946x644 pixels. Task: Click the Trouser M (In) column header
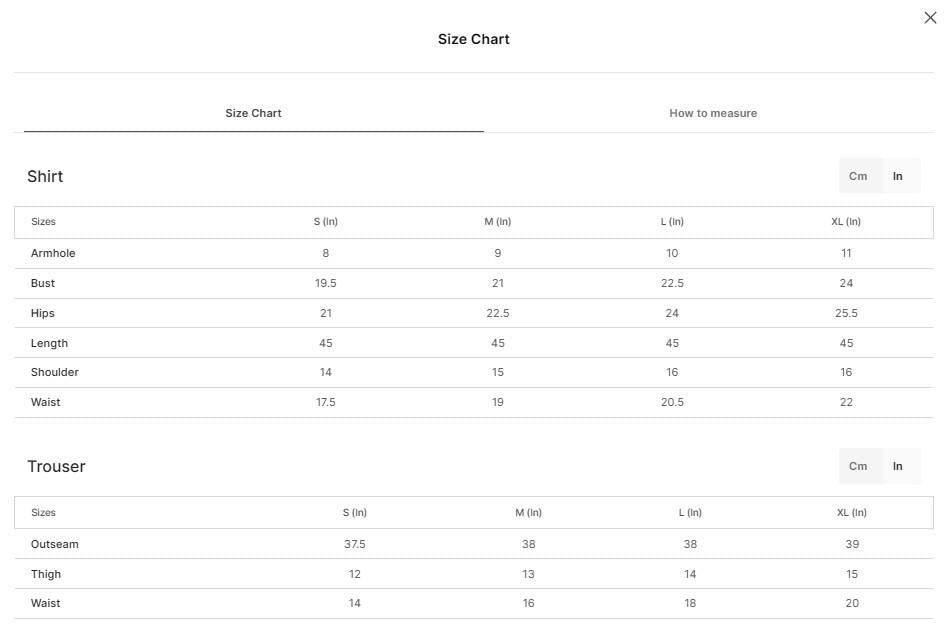coord(529,512)
